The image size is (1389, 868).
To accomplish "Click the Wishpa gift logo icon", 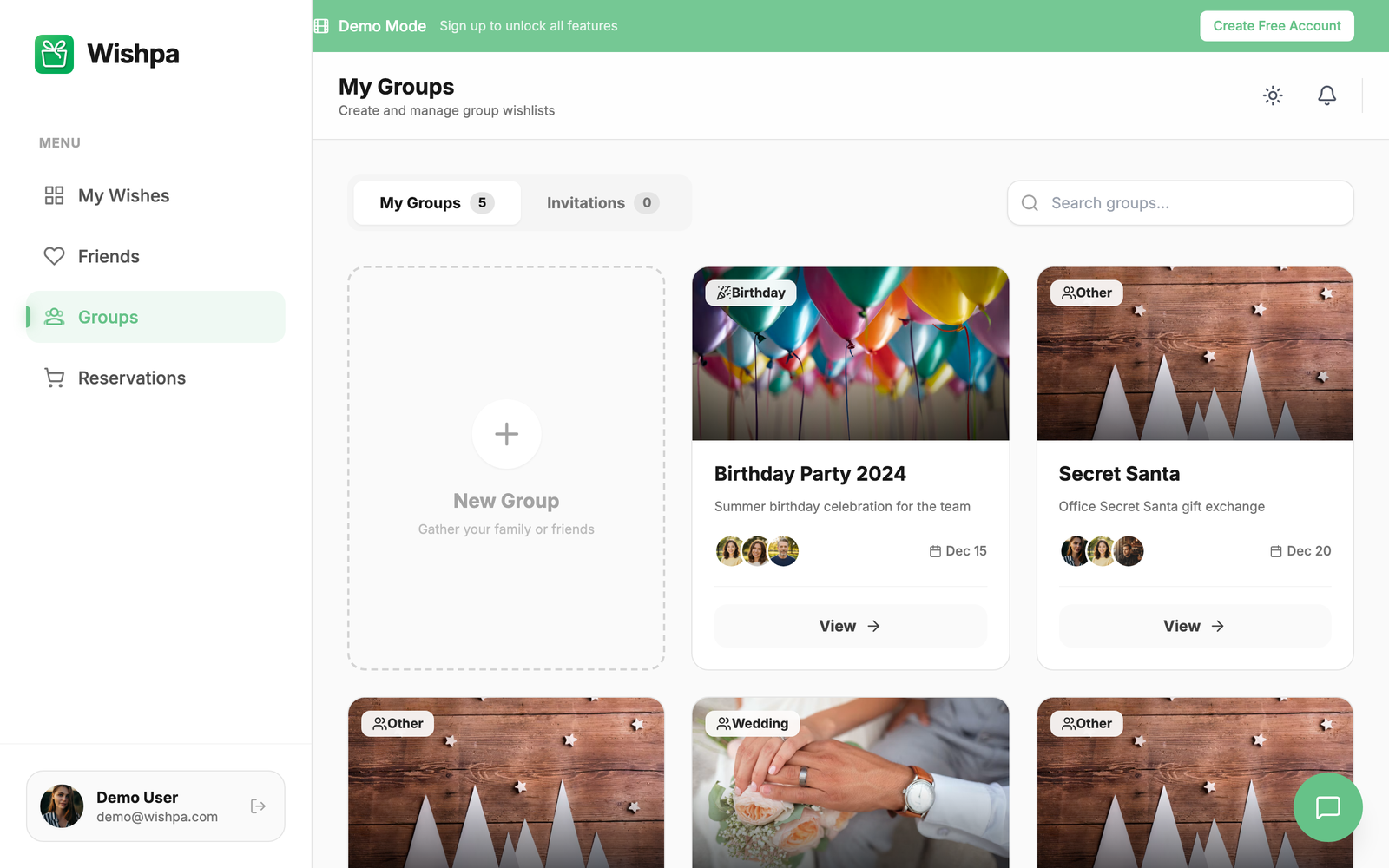I will pos(54,54).
